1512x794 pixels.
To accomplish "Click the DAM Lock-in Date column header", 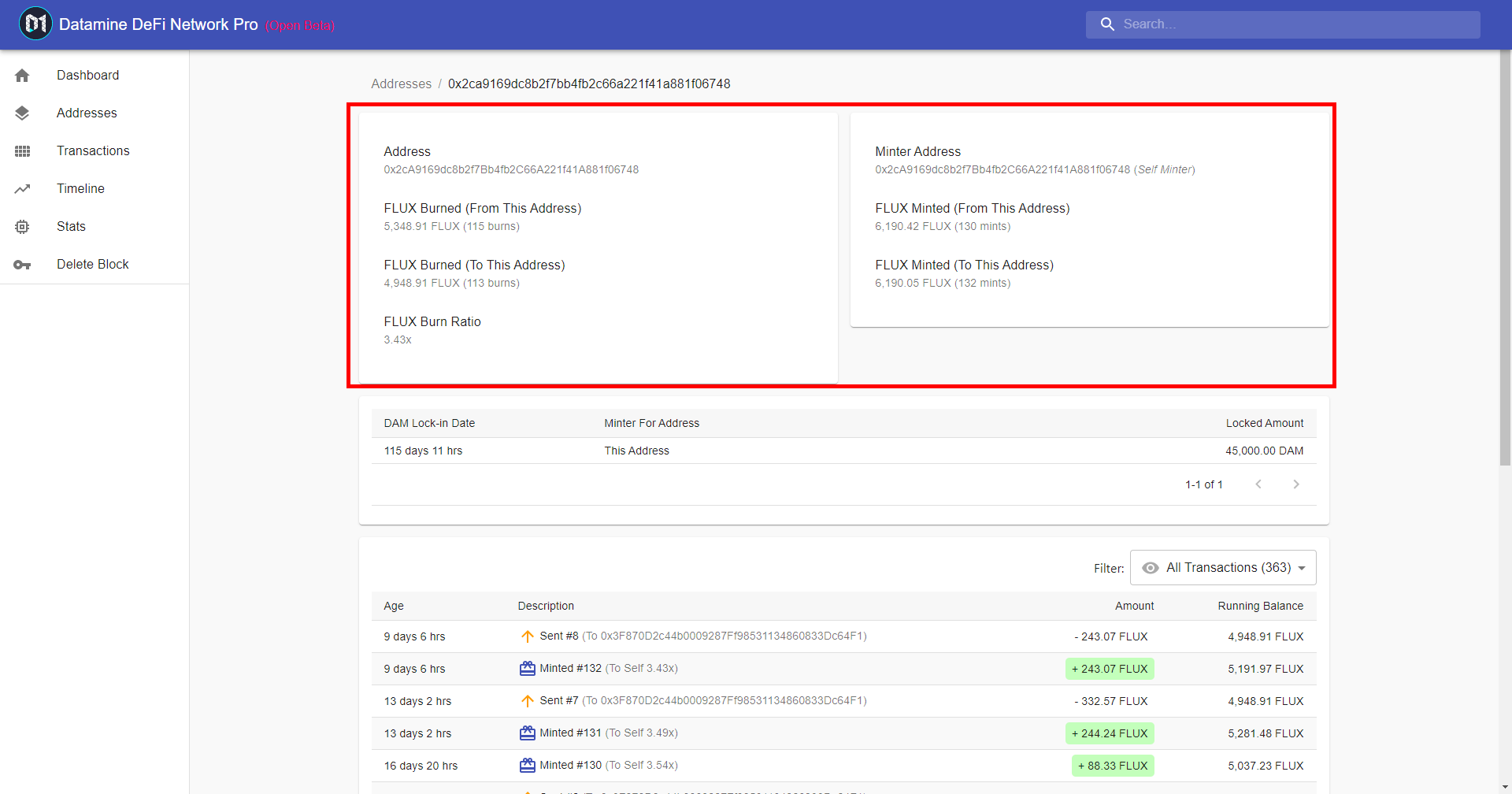I will (x=429, y=424).
